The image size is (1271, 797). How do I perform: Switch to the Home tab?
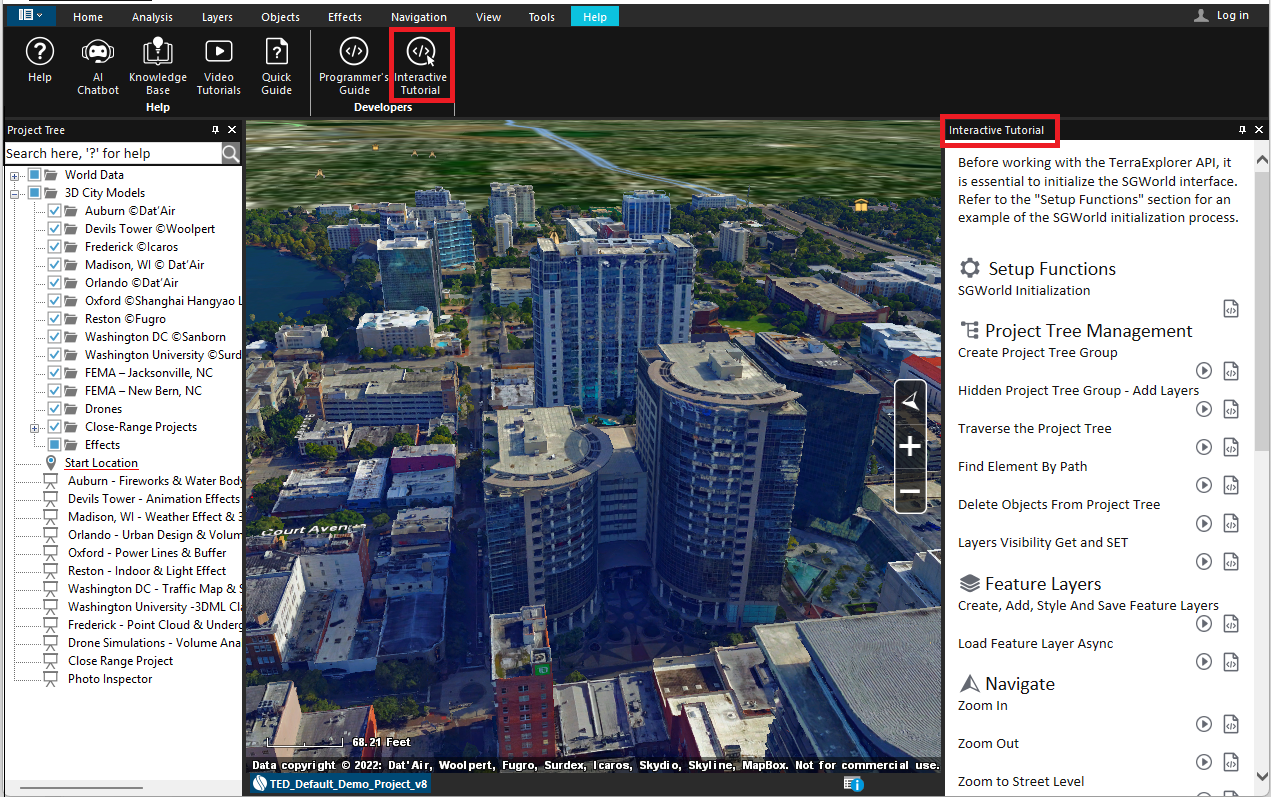pyautogui.click(x=88, y=17)
